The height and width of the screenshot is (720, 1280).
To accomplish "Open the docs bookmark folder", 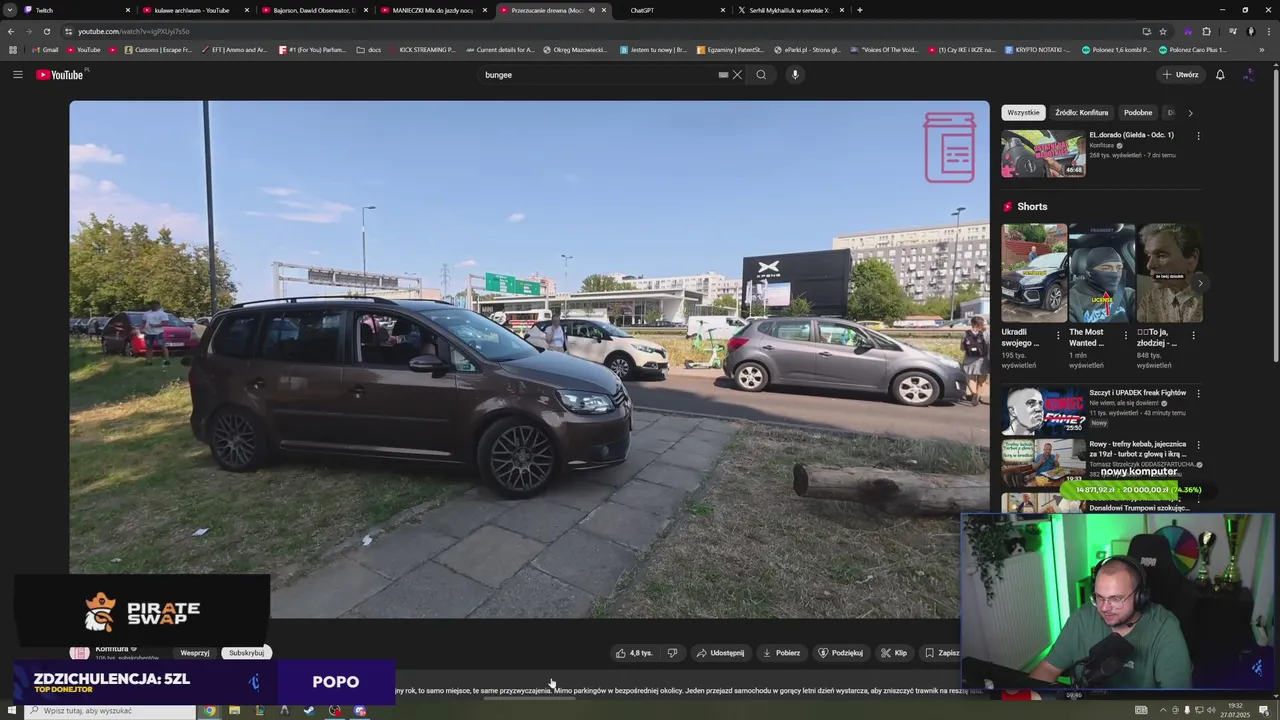I will coord(369,49).
